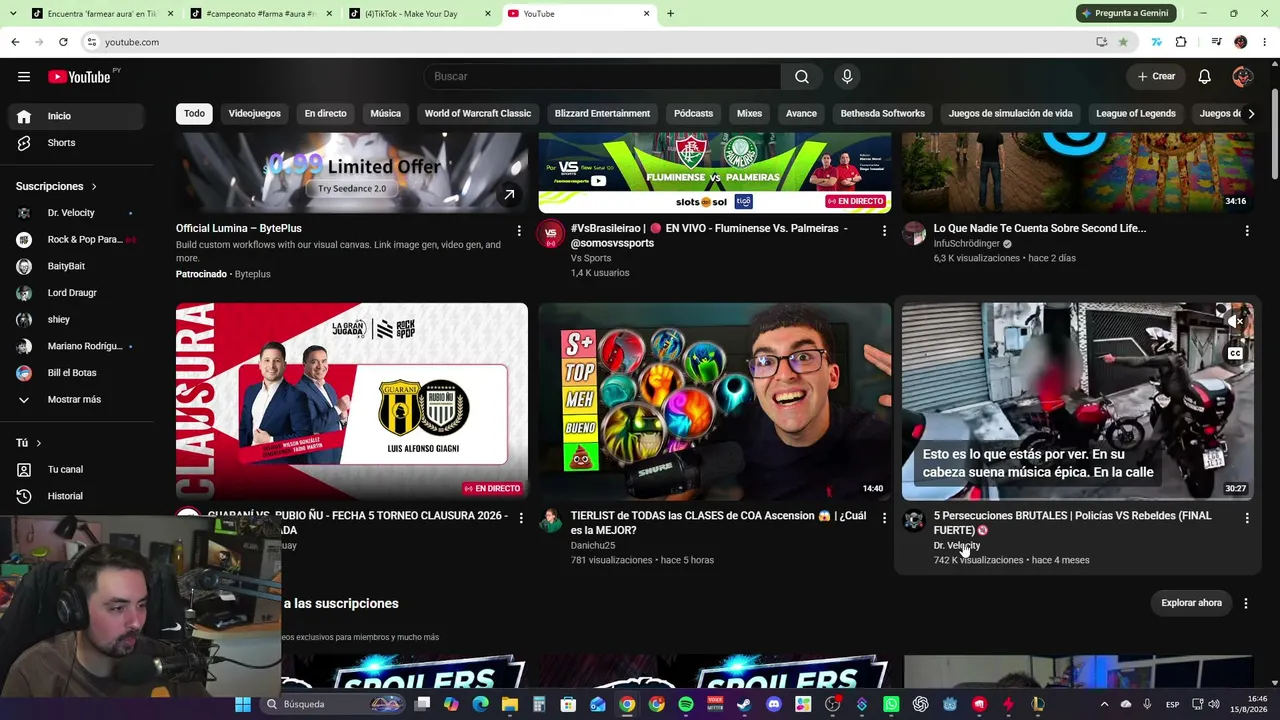The width and height of the screenshot is (1280, 720).
Task: Go to the YouTube logo home link
Action: click(x=79, y=77)
